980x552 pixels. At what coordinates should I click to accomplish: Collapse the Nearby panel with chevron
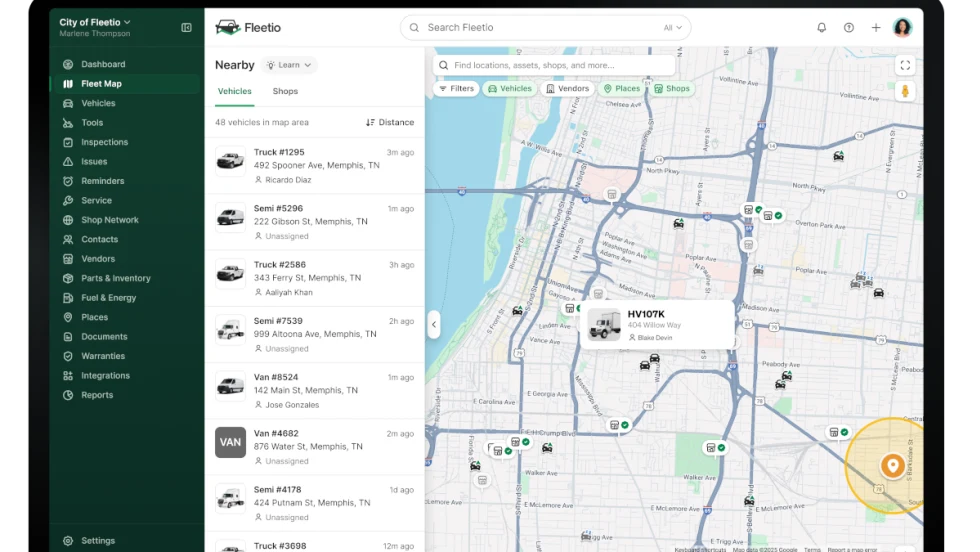(434, 324)
